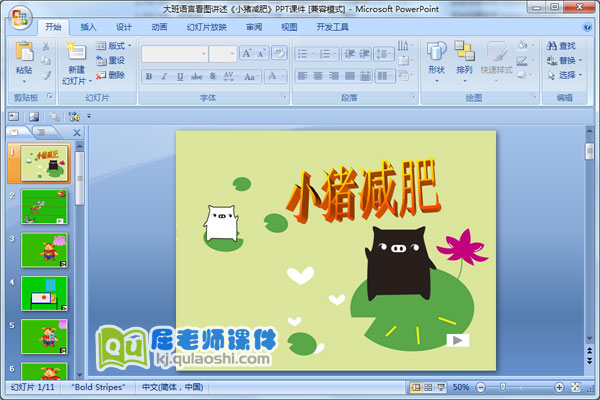Switch to Normal view in status bar
600x400 pixels.
click(416, 388)
